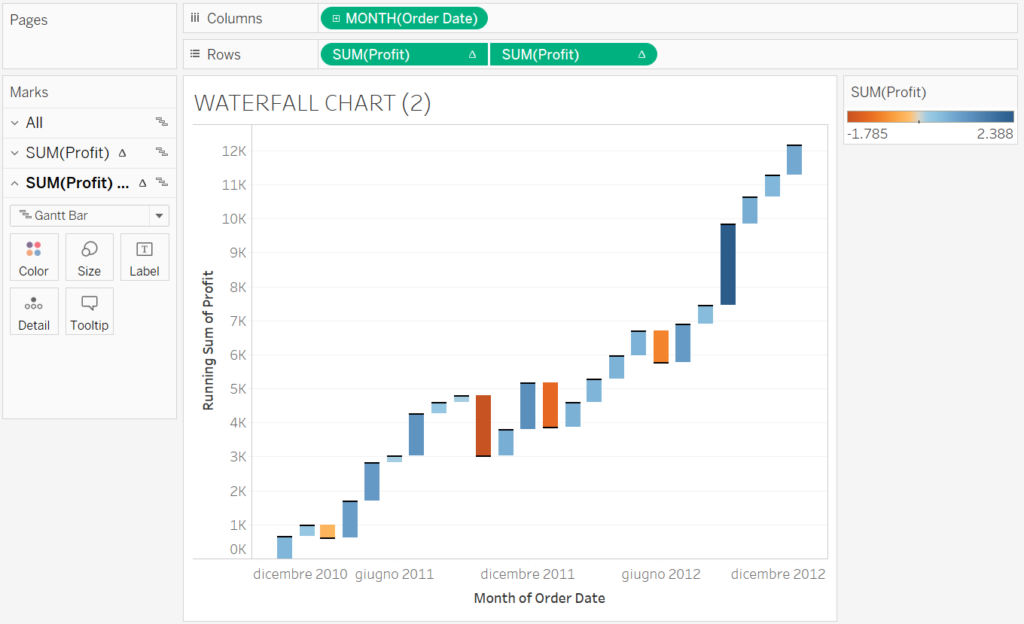Click the Rows shelf icon
Screen dimensions: 1024x624
click(x=194, y=54)
